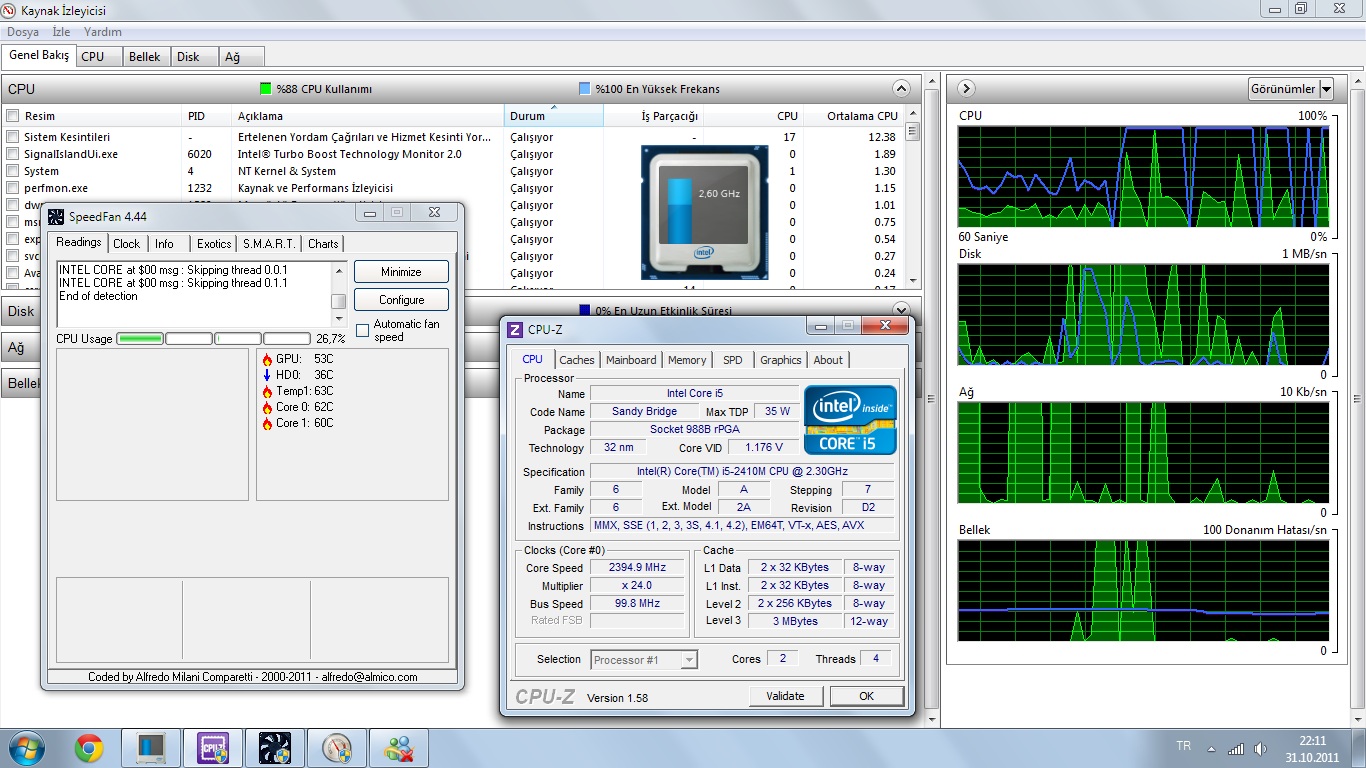Click the Temp1 flame icon in SpeedFan
This screenshot has height=768, width=1366.
pyautogui.click(x=267, y=391)
